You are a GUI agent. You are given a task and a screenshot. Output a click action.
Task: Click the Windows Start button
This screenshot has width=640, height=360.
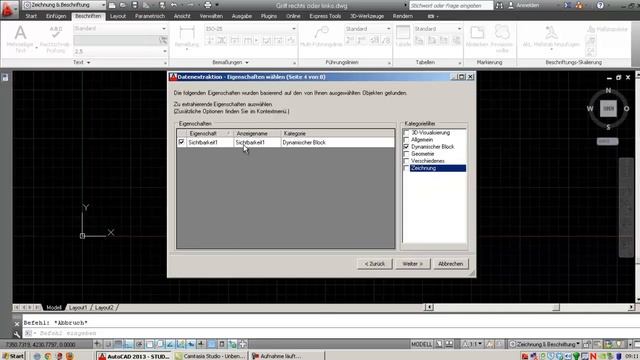tap(12, 356)
